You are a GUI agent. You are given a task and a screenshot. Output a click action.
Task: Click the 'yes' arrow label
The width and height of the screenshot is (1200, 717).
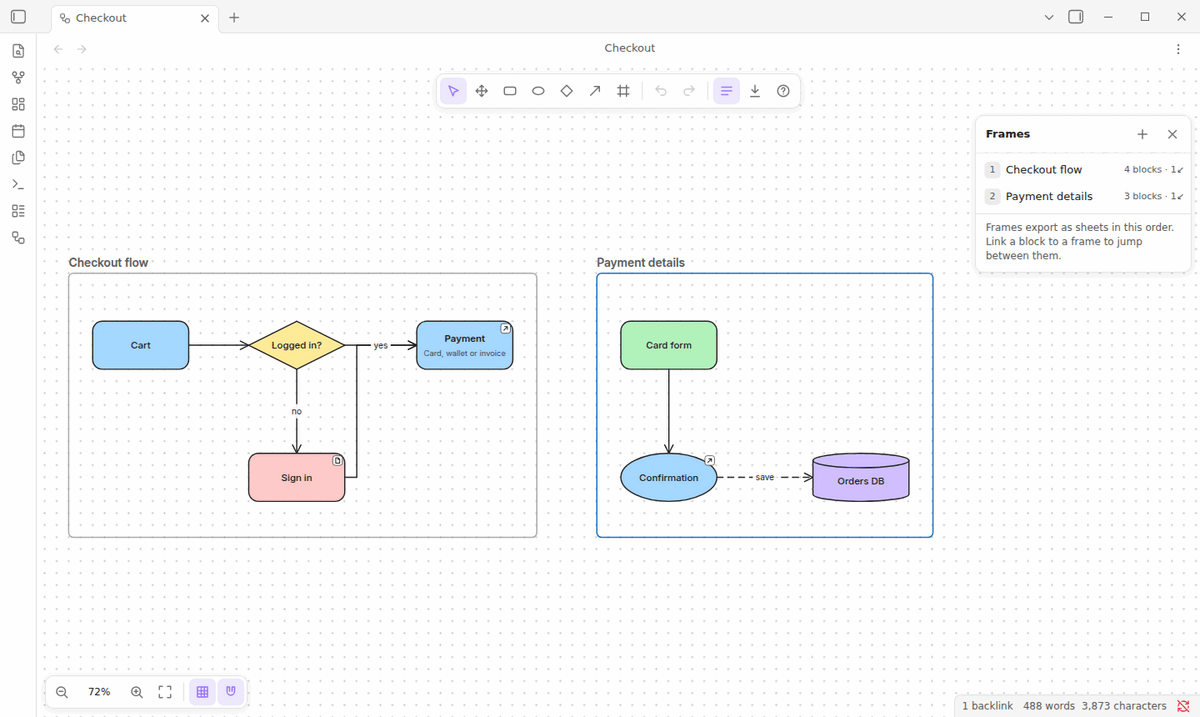pyautogui.click(x=380, y=345)
